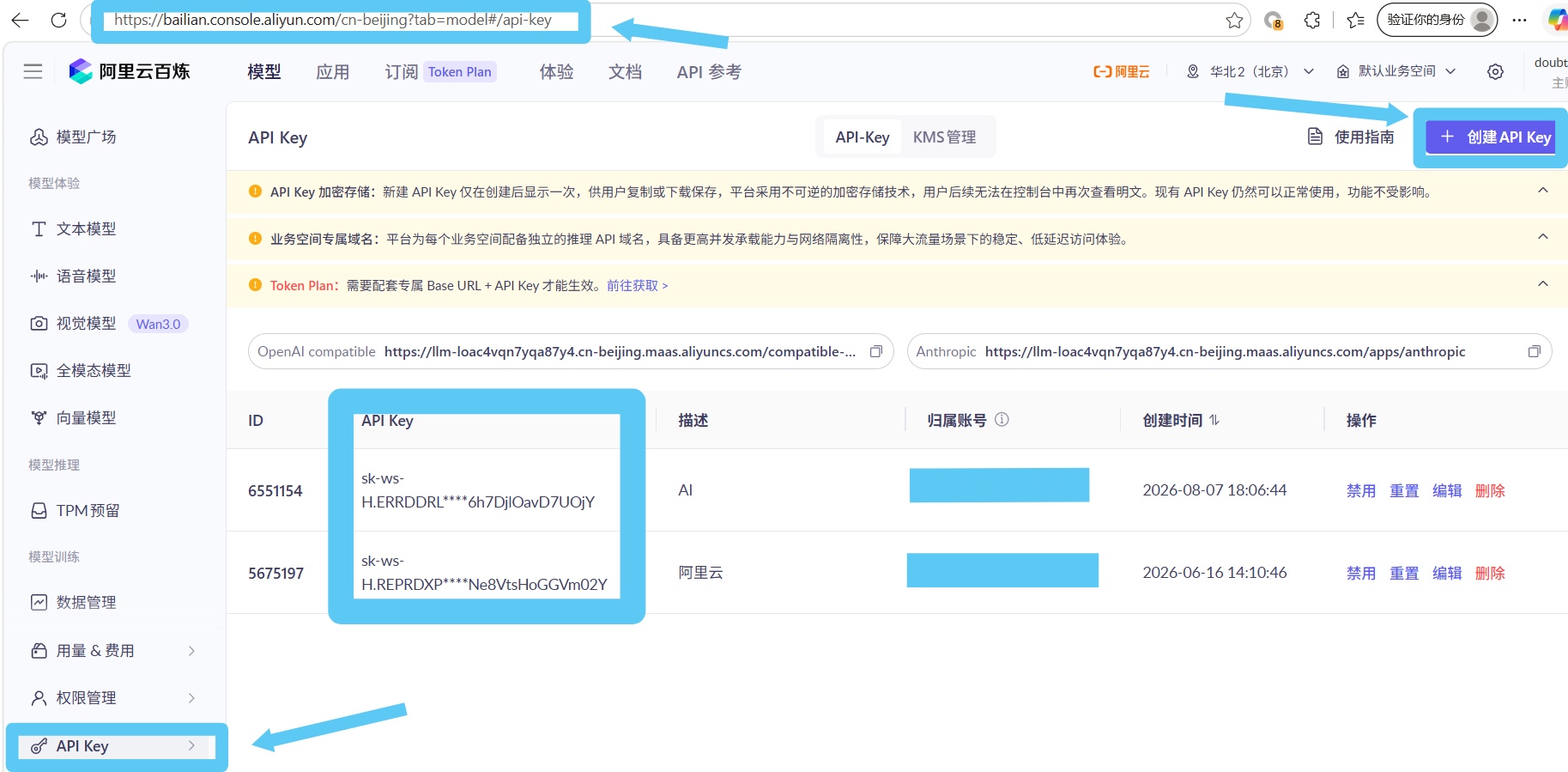The image size is (1568, 772).
Task: Click the browser back arrow
Action: click(x=20, y=20)
